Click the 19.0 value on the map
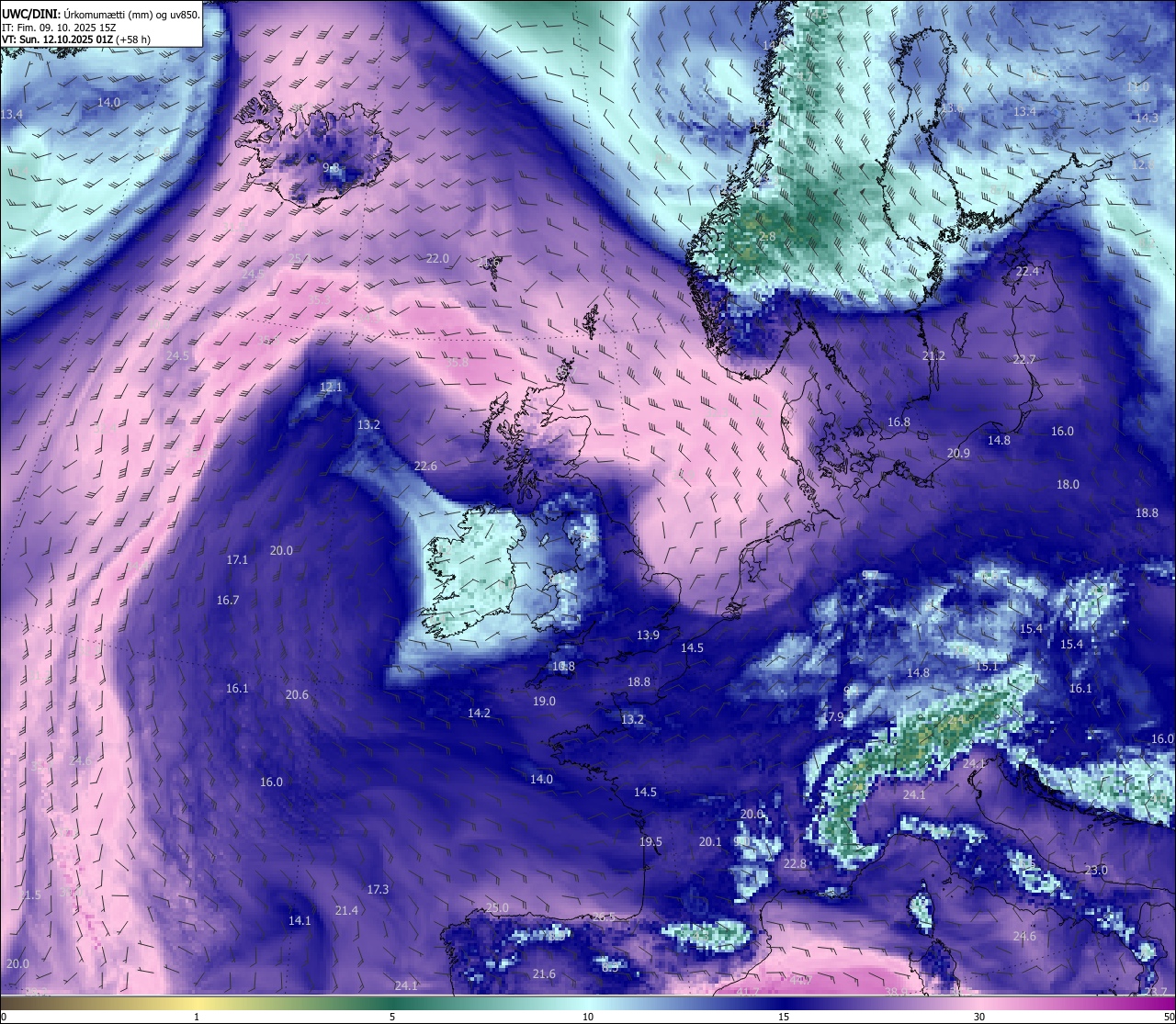Viewport: 1176px width, 1024px height. pos(544,702)
